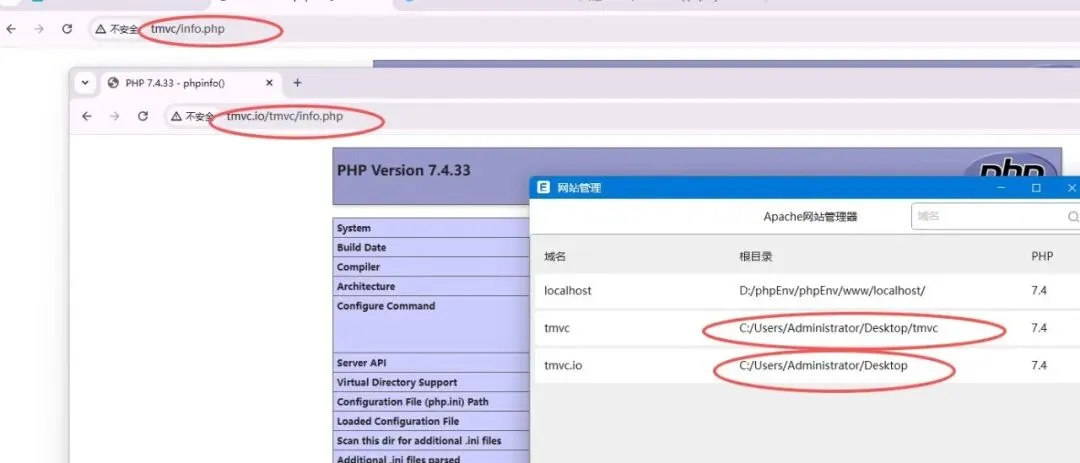Select PHP 7.4.33 - phpinfo() tab
Viewport: 1080px width, 463px height.
175,83
